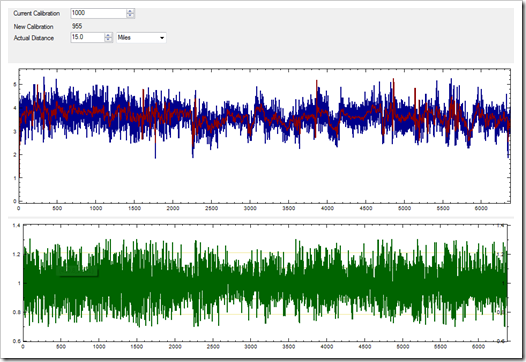Click the 1.4 y-axis label on the green chart
Image resolution: width=526 pixels, height=362 pixels.
[16, 225]
